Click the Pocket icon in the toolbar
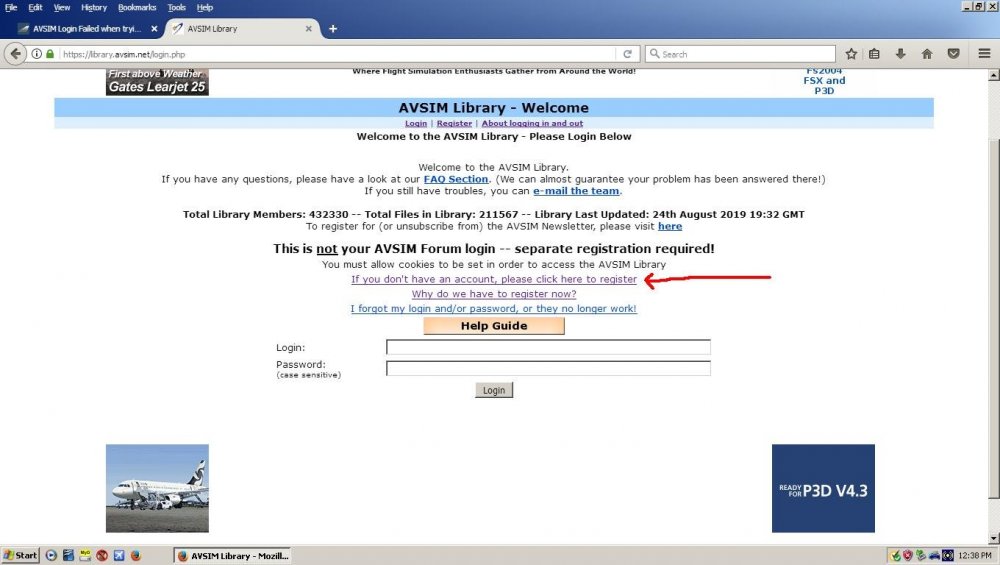The image size is (1000, 565). point(953,54)
